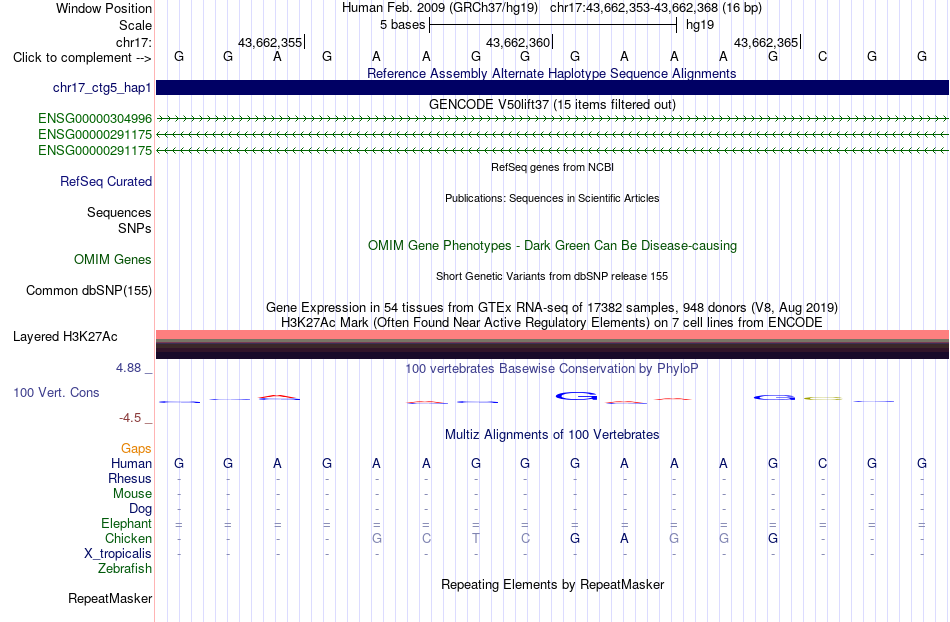Click the Window Position label

tap(104, 8)
